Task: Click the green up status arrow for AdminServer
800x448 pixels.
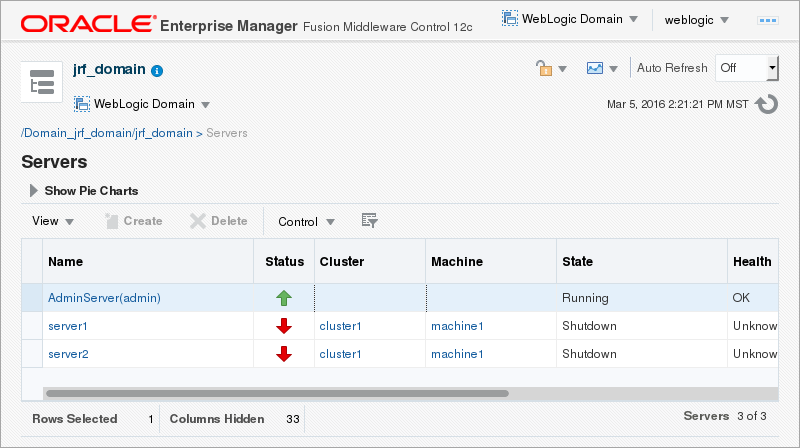Action: pyautogui.click(x=284, y=298)
